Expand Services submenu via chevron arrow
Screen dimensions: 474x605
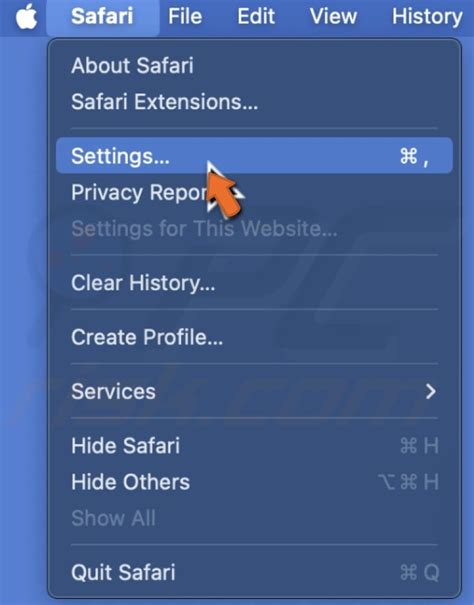click(x=431, y=391)
